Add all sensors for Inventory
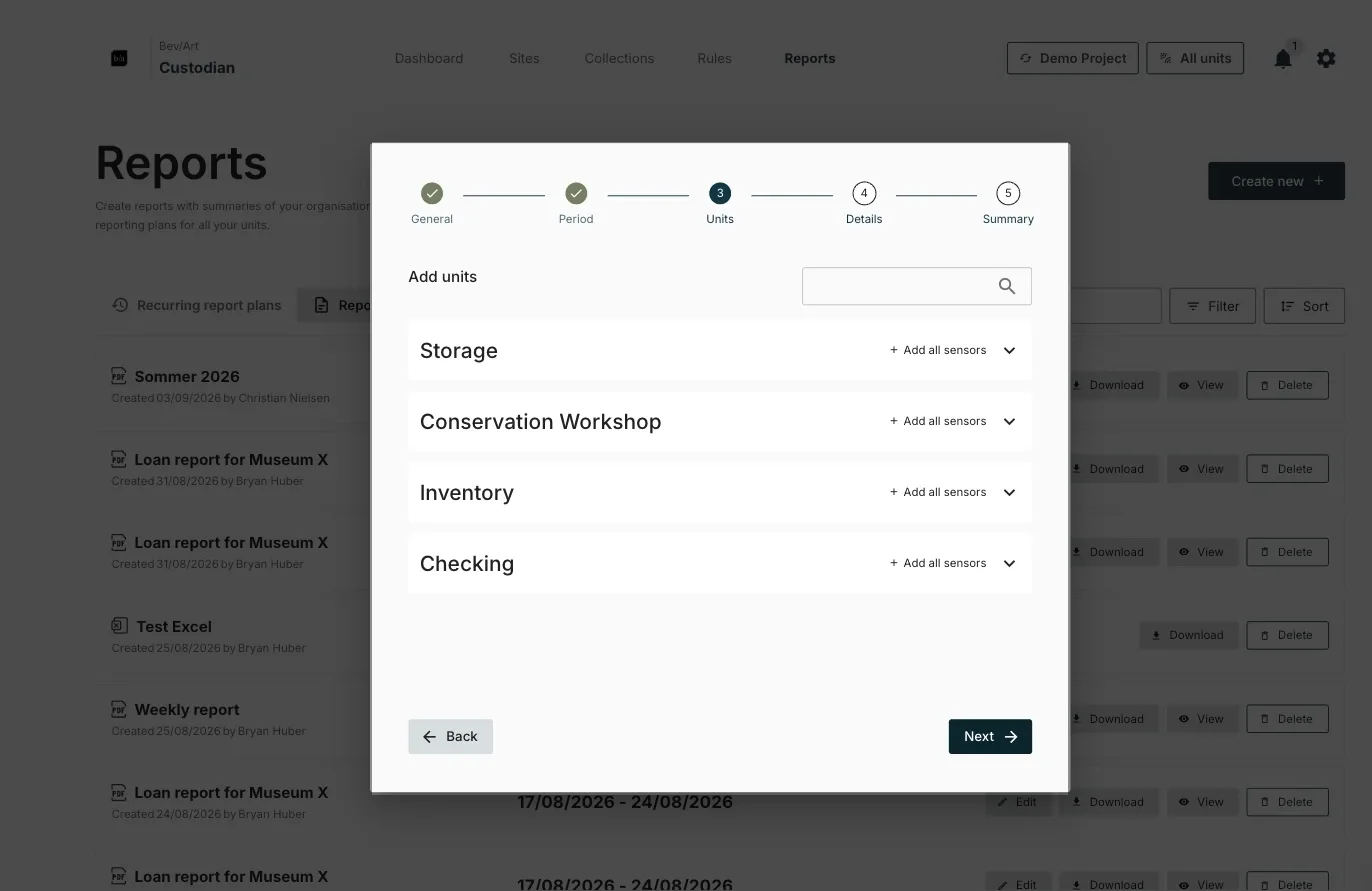This screenshot has height=891, width=1372. [x=938, y=493]
